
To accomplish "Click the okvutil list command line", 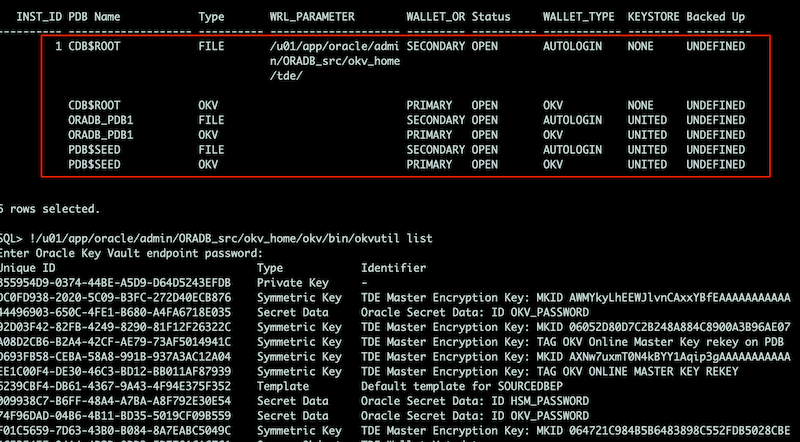I will tap(216, 238).
